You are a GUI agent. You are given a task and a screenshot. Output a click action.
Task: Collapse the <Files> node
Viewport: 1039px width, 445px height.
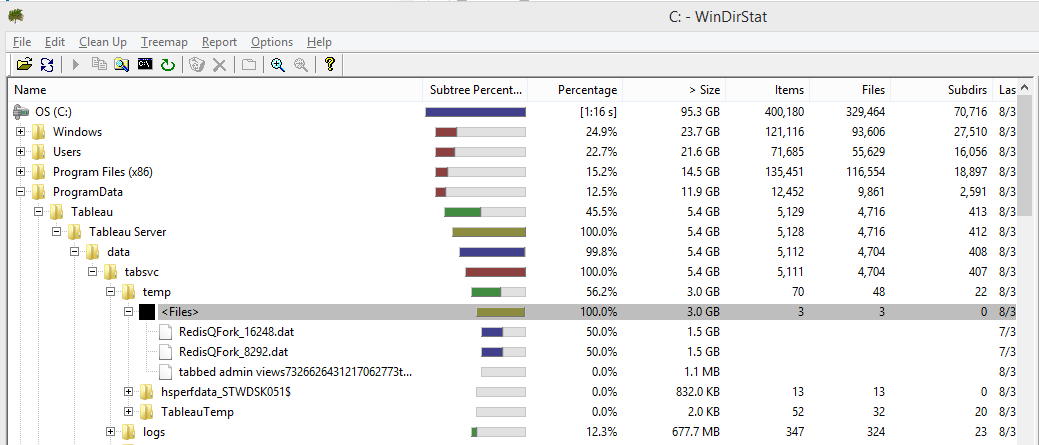tap(129, 311)
